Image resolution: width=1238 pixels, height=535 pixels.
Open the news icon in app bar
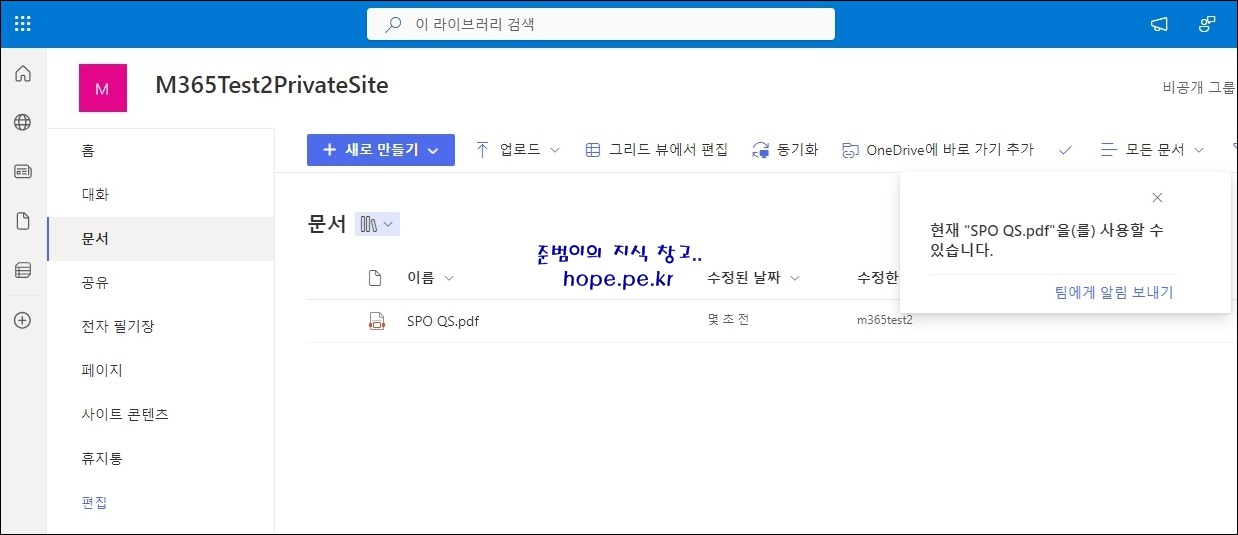(23, 171)
